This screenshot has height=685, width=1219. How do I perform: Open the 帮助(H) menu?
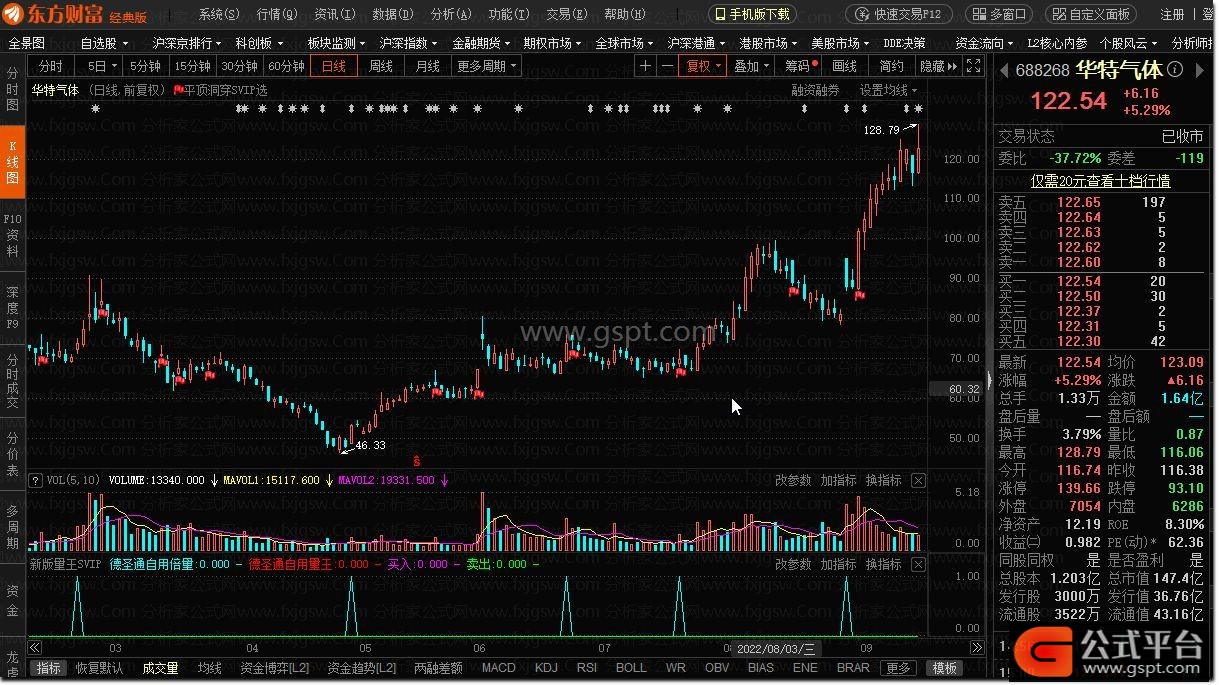(625, 14)
